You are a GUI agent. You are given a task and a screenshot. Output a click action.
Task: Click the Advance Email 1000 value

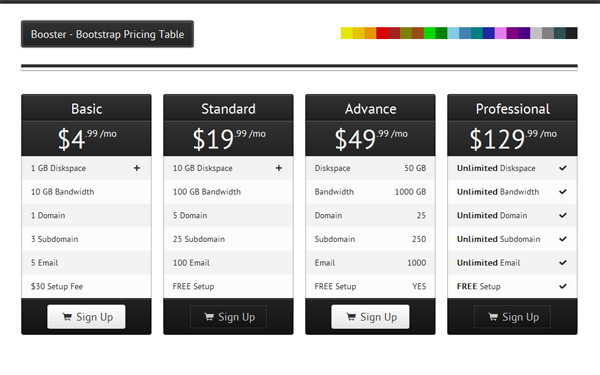(416, 263)
